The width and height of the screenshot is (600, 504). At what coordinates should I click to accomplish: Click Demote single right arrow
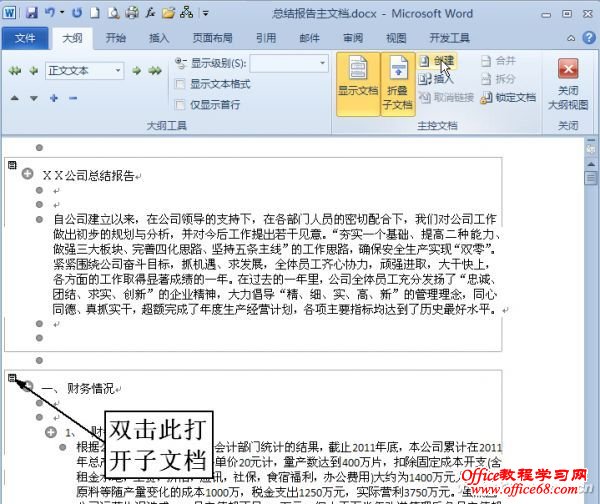tap(136, 71)
